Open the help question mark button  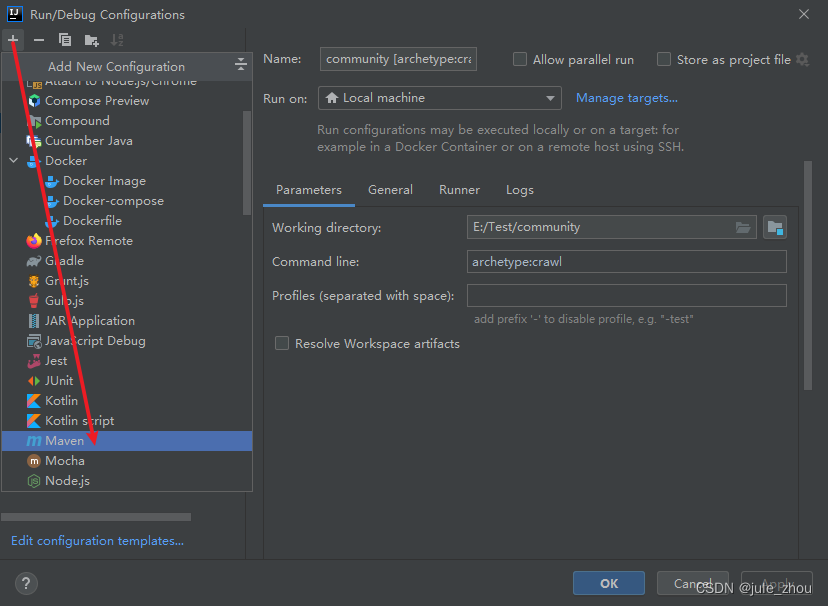coord(26,583)
